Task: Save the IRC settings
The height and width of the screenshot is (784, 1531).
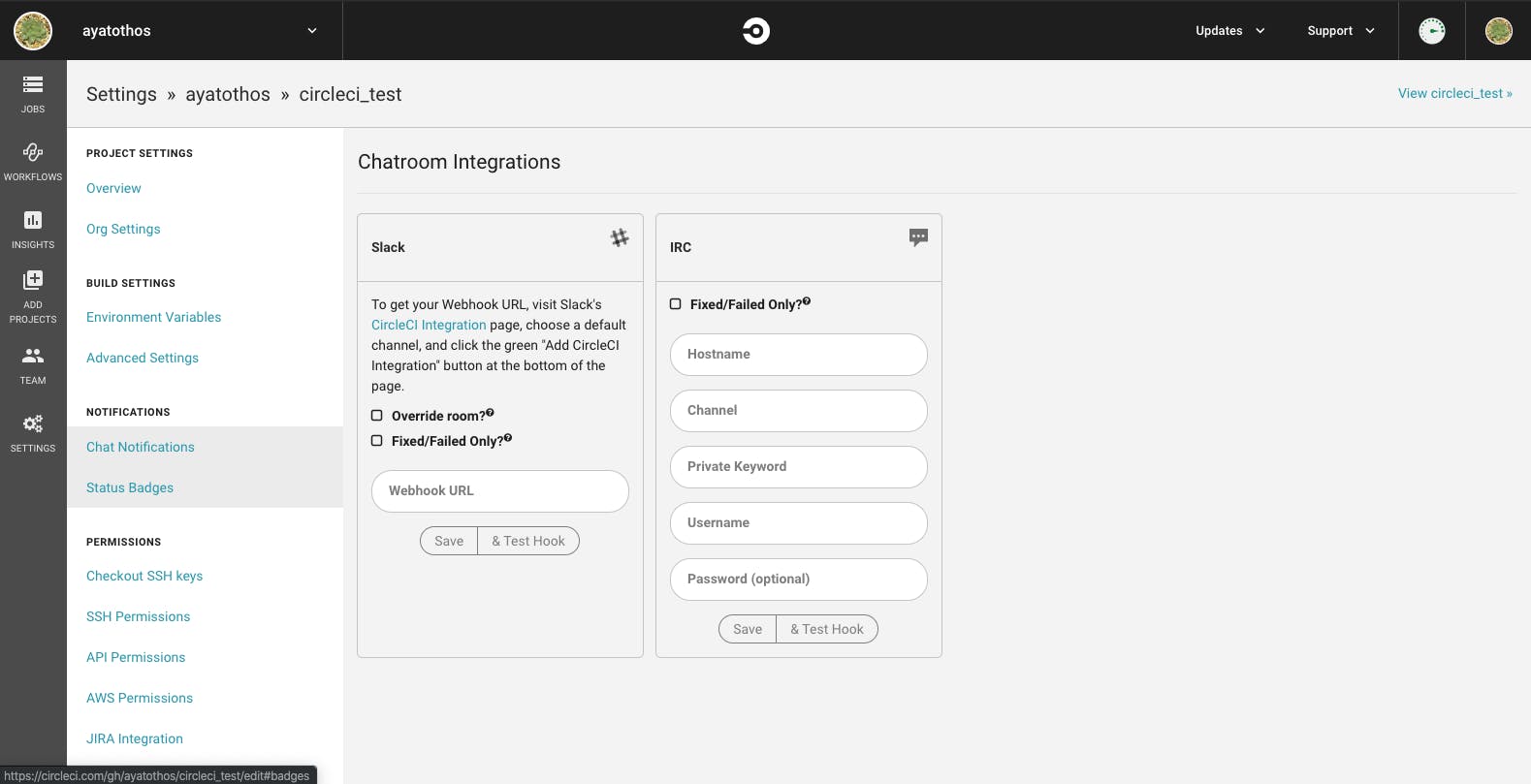Action: 748,629
